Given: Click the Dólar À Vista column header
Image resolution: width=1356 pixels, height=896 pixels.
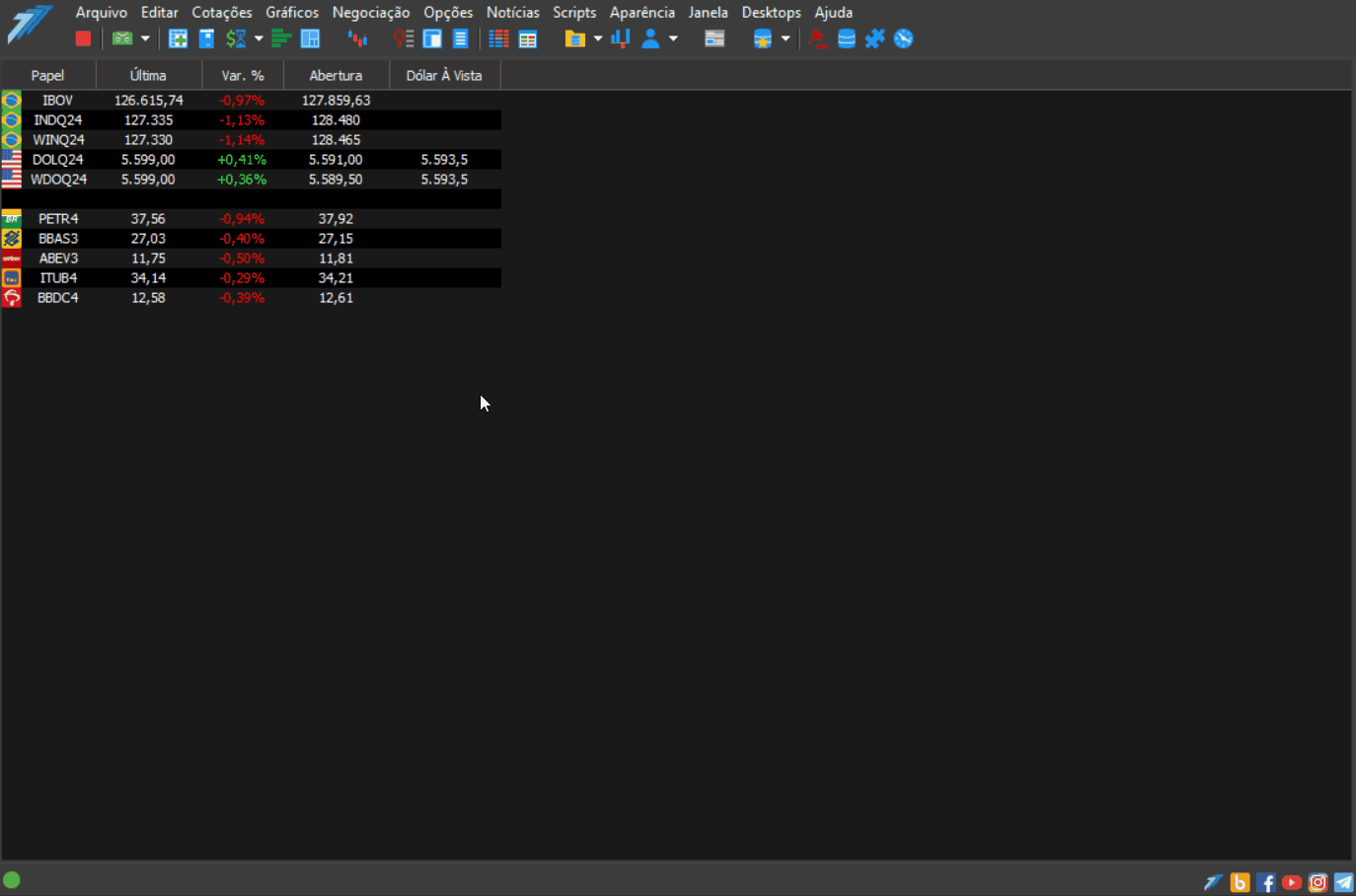Looking at the screenshot, I should pos(445,75).
